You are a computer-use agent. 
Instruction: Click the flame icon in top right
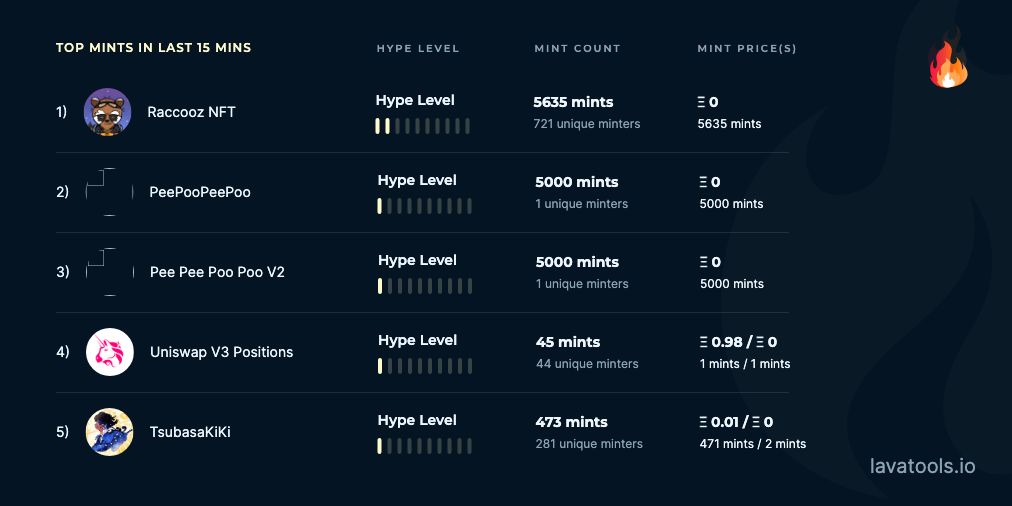948,59
